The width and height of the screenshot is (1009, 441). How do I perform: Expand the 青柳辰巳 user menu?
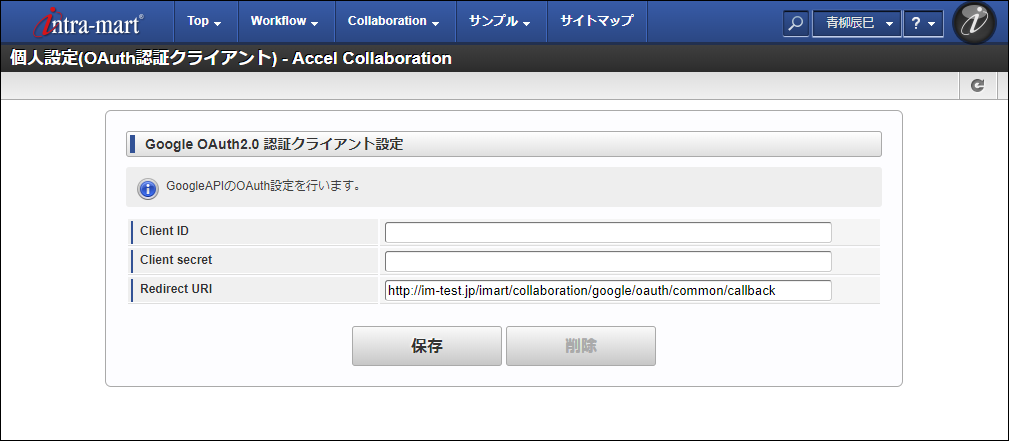point(856,23)
